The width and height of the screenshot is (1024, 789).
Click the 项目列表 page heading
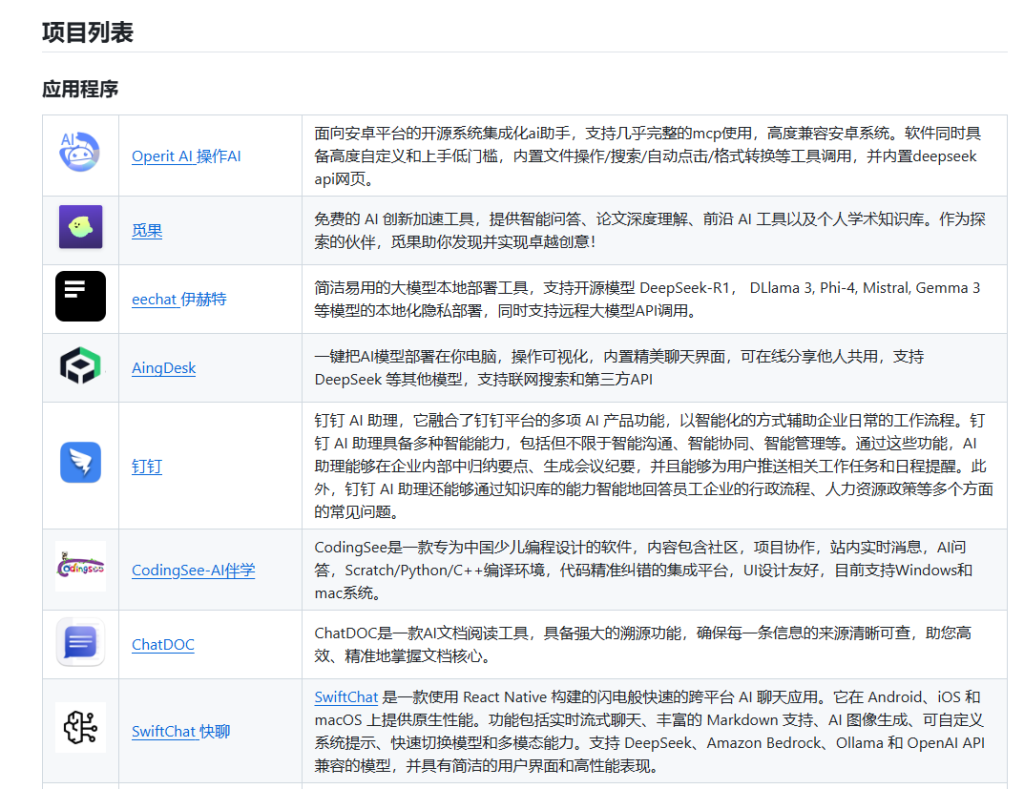coord(88,33)
